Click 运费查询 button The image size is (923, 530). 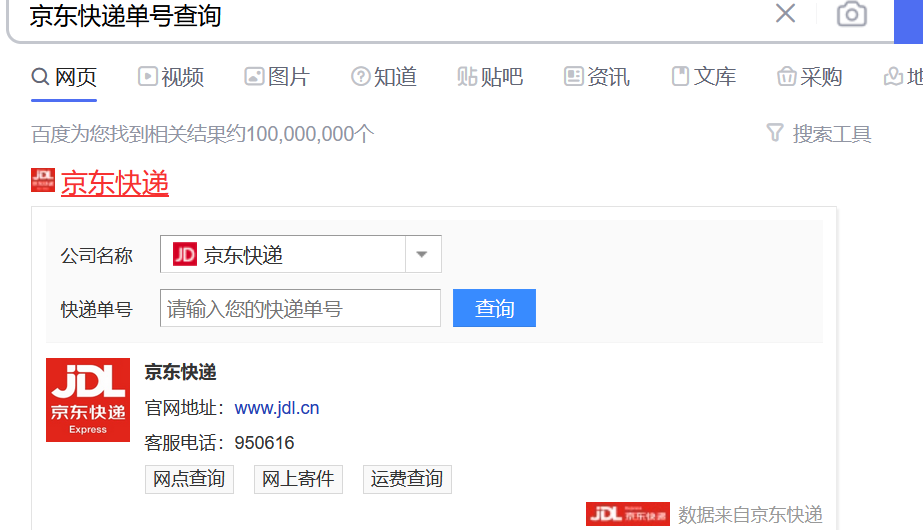(407, 479)
